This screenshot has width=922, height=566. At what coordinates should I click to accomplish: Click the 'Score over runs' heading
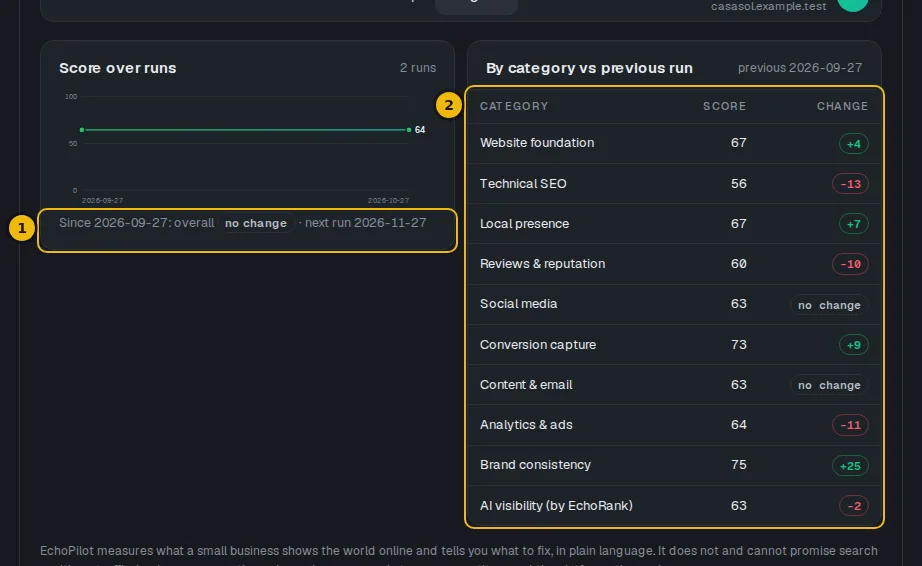pyautogui.click(x=118, y=68)
